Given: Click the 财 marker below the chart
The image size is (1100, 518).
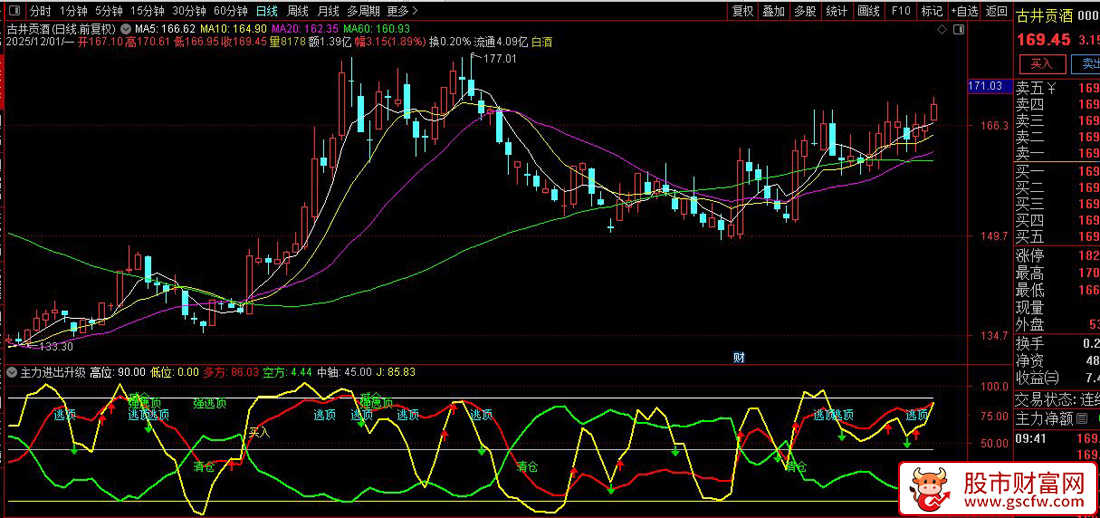Looking at the screenshot, I should tap(739, 356).
